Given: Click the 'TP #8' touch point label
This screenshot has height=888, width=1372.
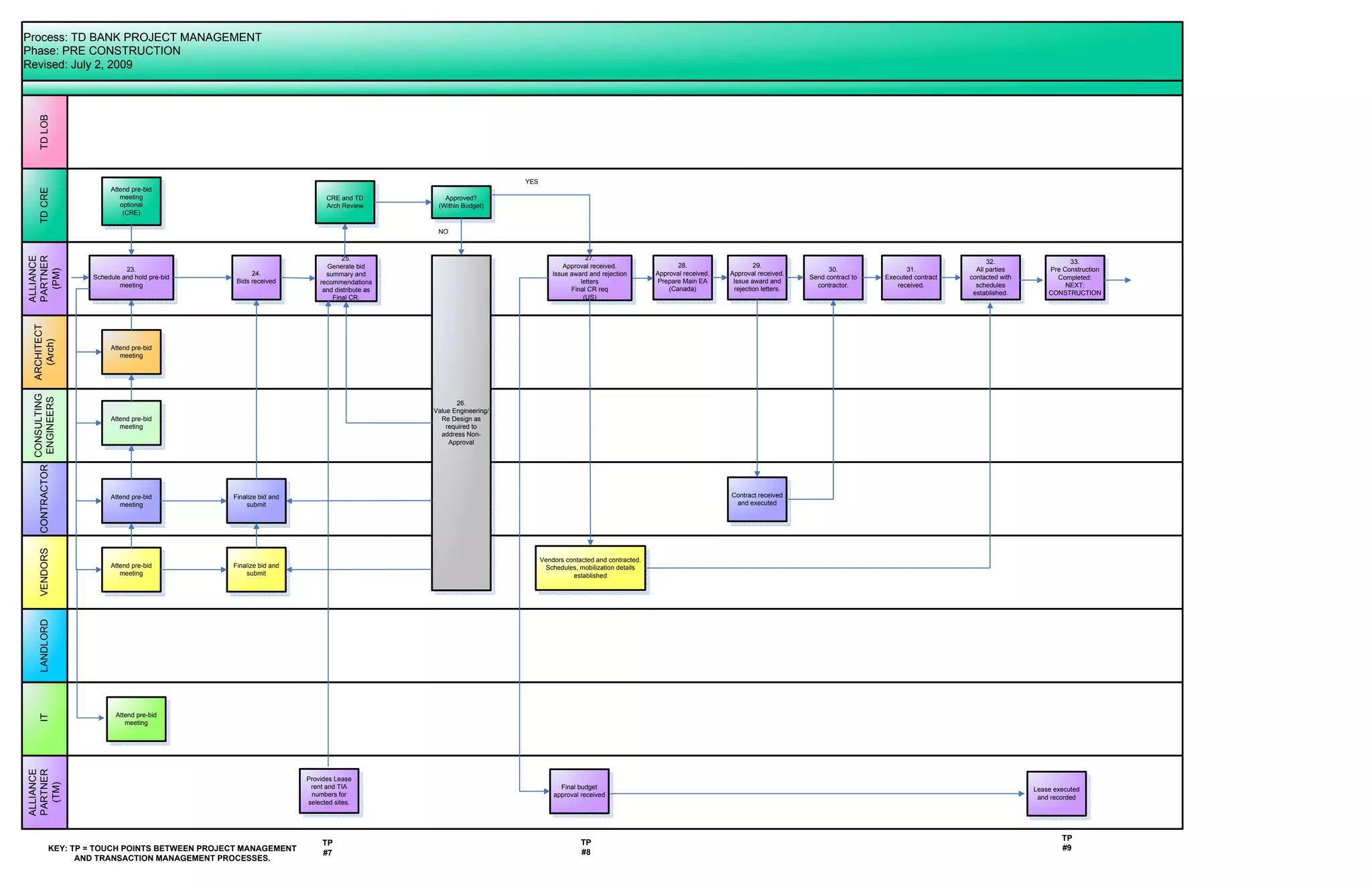Looking at the screenshot, I should click(586, 847).
